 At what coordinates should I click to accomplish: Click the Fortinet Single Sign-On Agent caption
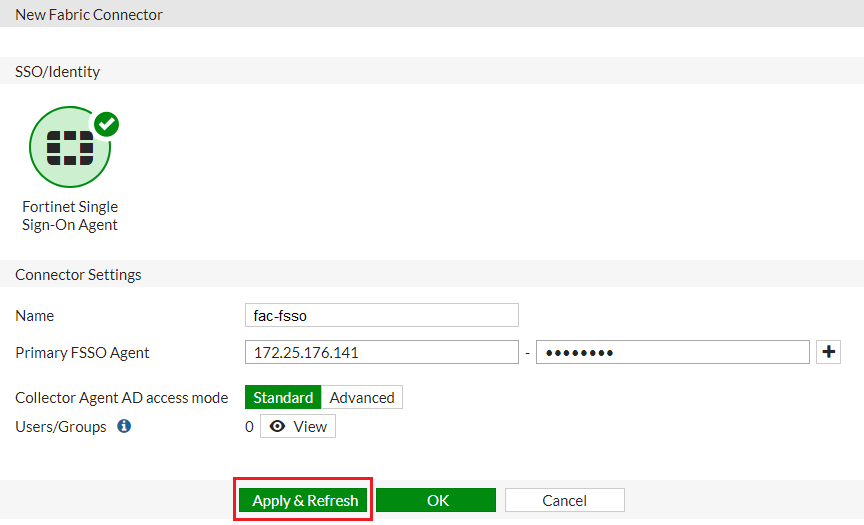click(70, 216)
